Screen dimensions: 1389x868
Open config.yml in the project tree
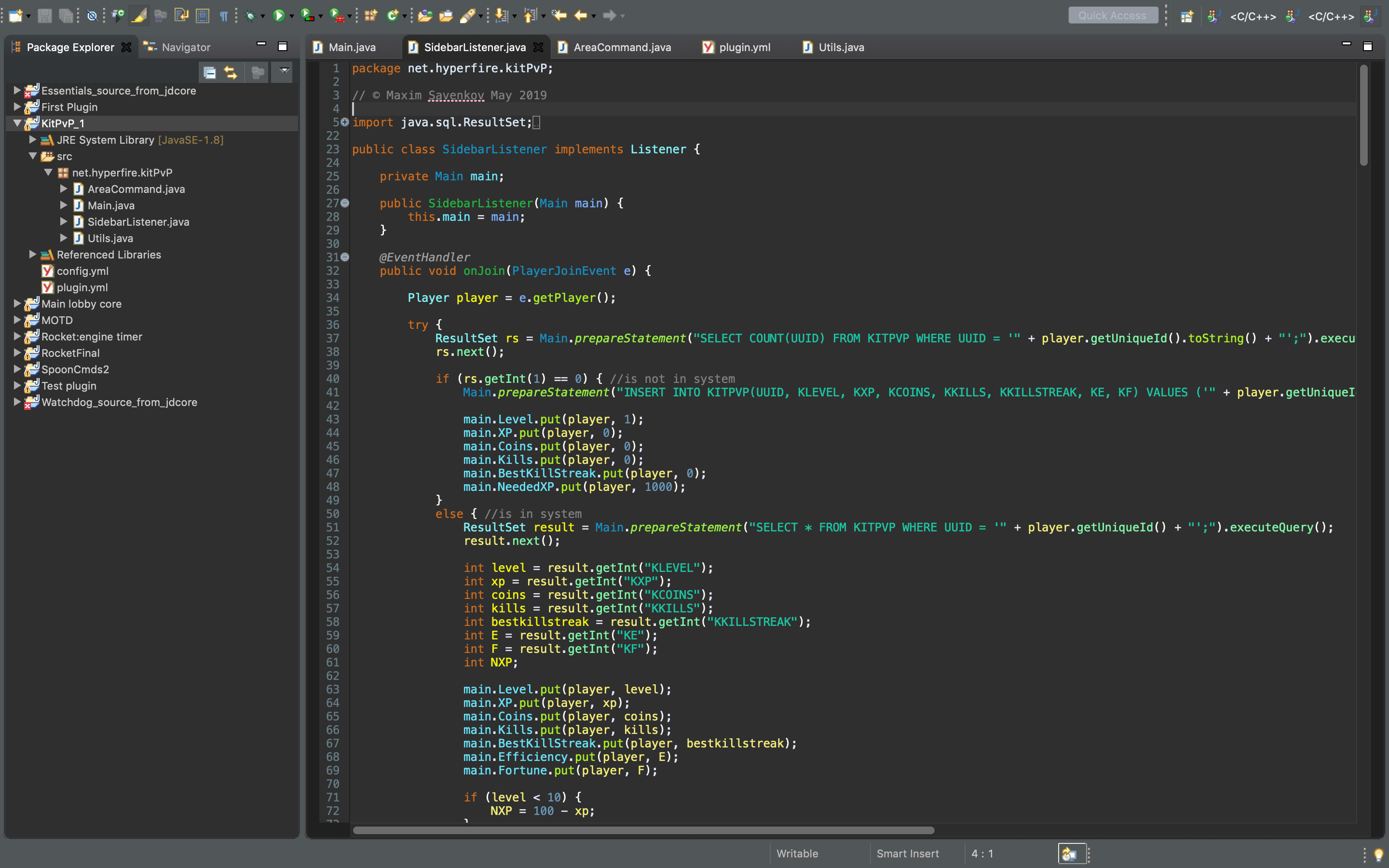[82, 271]
